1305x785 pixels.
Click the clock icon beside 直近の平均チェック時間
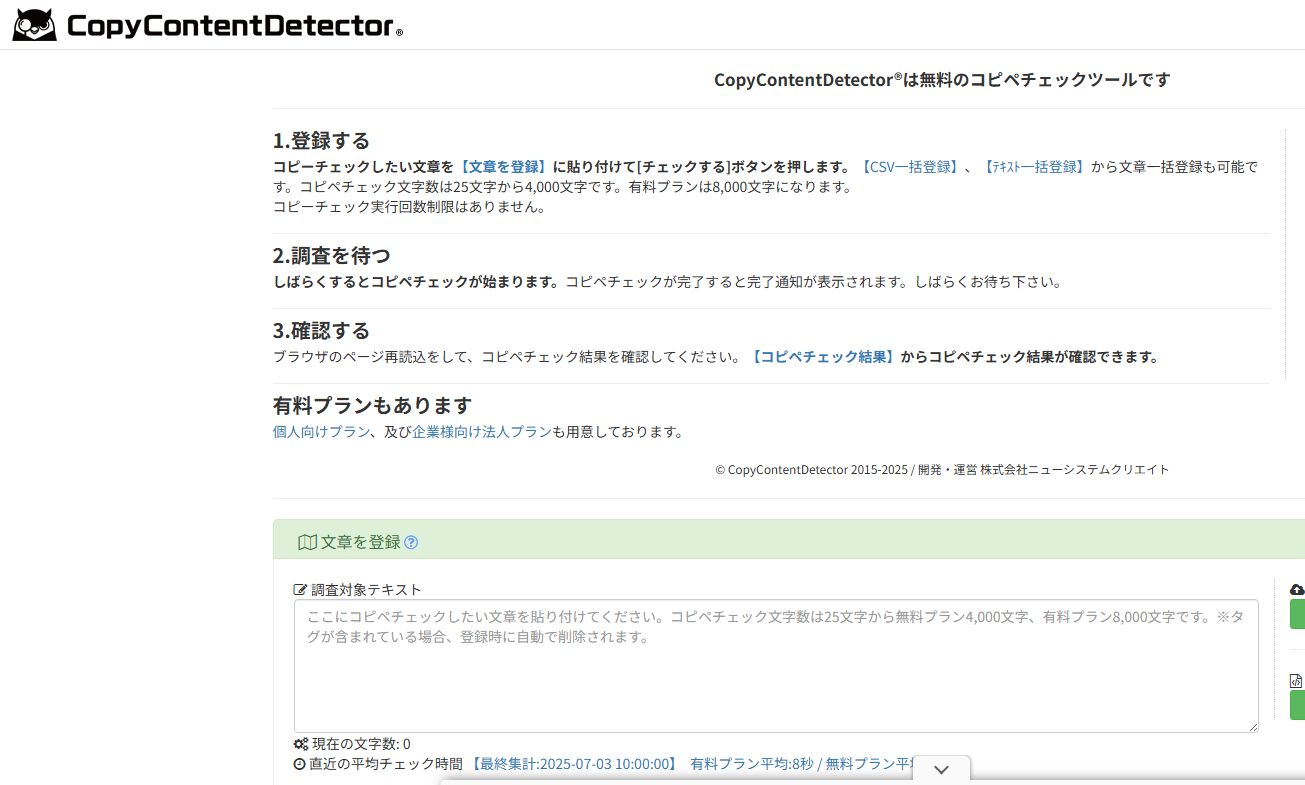pyautogui.click(x=300, y=764)
